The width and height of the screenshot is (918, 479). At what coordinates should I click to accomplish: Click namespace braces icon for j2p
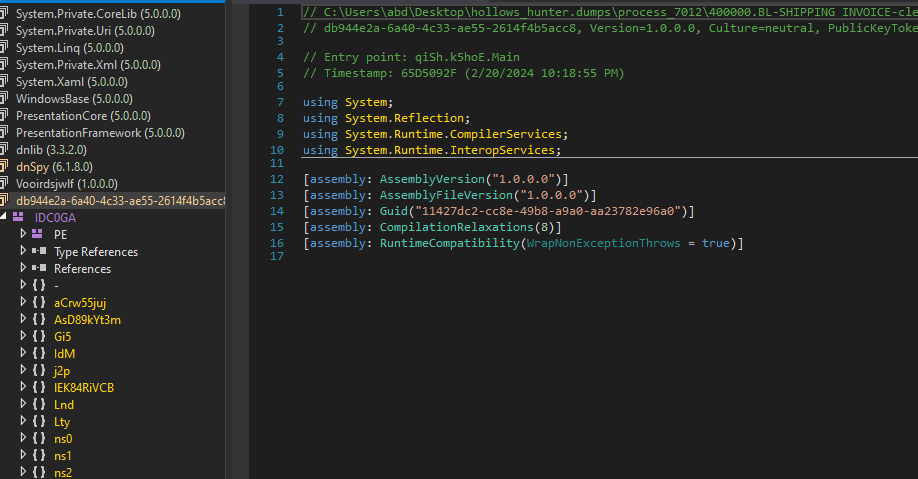pyautogui.click(x=39, y=370)
